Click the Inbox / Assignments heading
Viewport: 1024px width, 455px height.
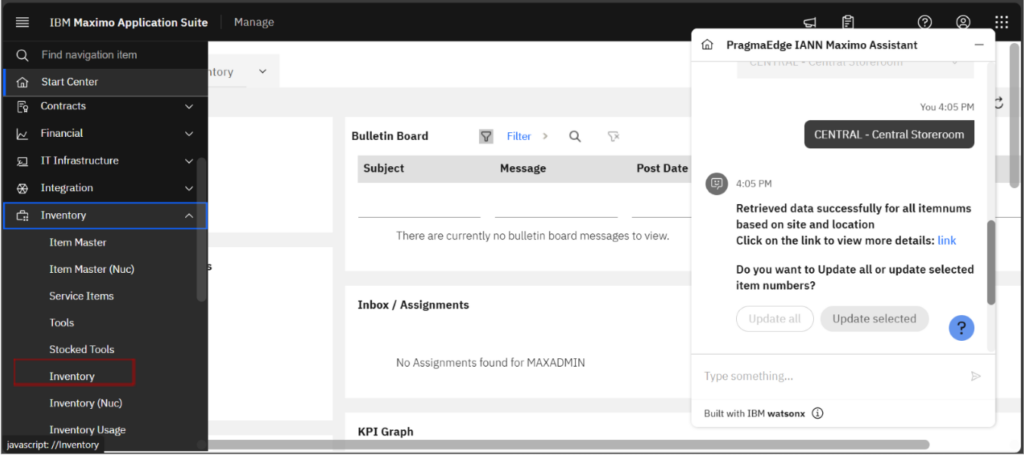coord(413,305)
